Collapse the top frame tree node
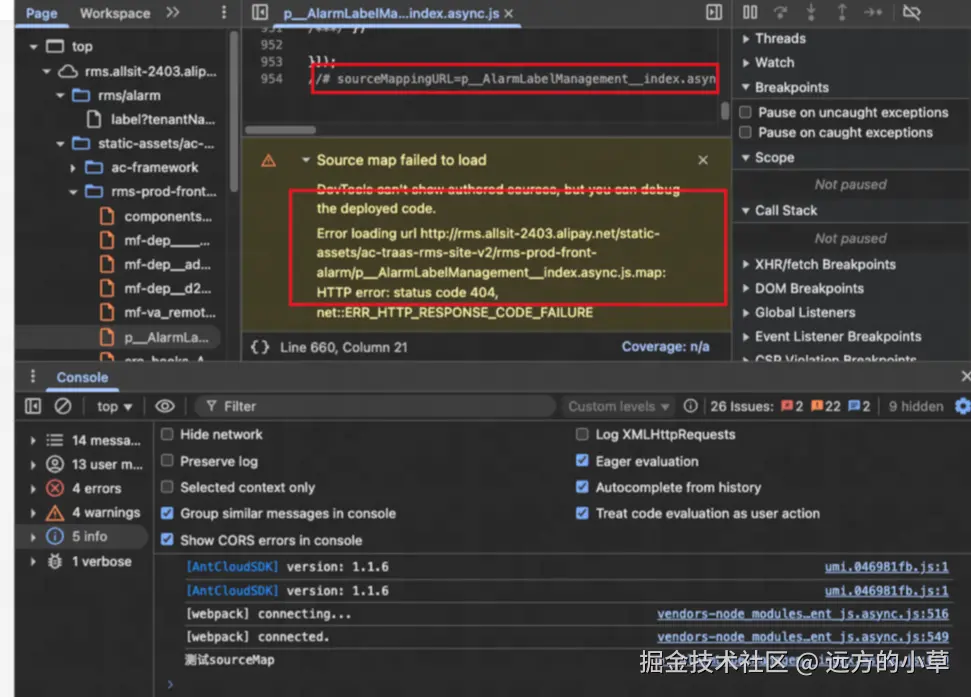This screenshot has height=697, width=971. coord(33,46)
